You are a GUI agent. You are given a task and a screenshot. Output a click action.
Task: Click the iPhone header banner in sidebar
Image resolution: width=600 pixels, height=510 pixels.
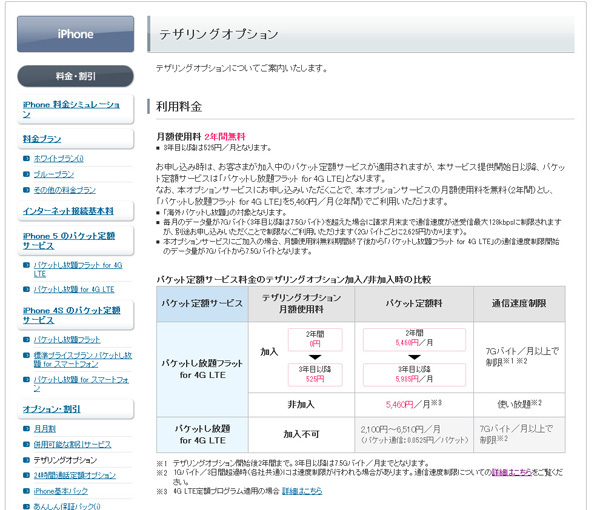[74, 34]
